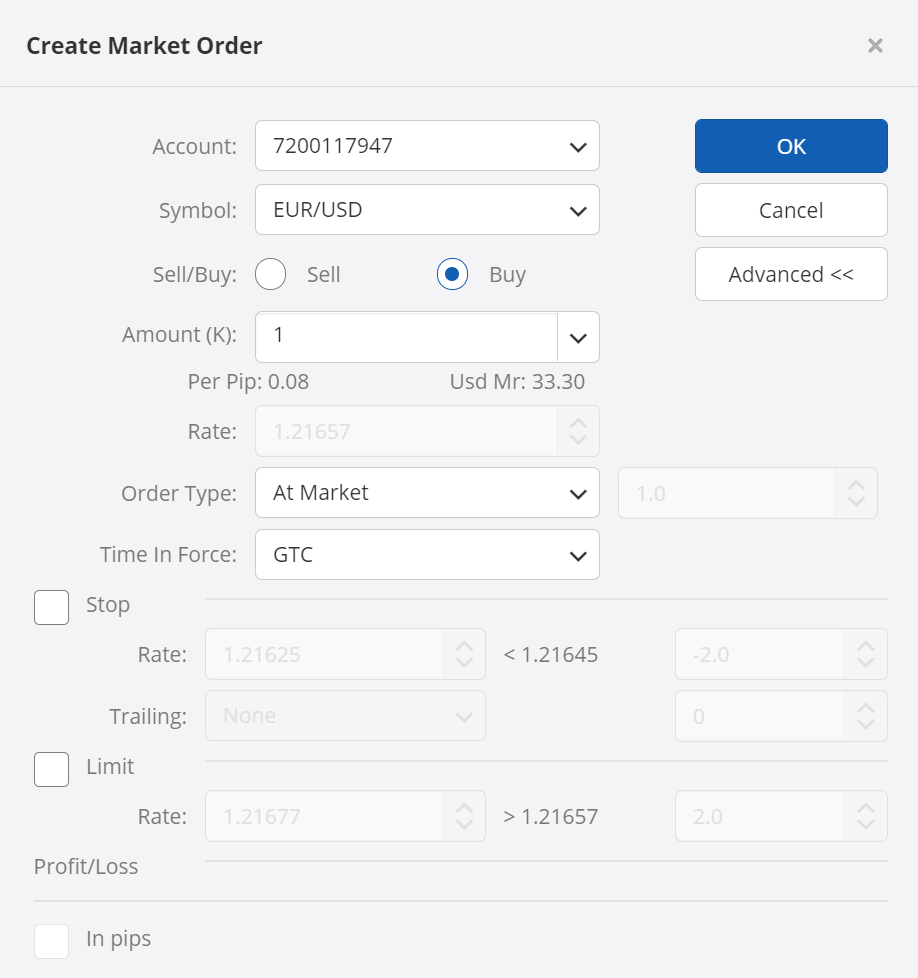This screenshot has height=978, width=918.
Task: Click the Cancel button
Action: 791,210
